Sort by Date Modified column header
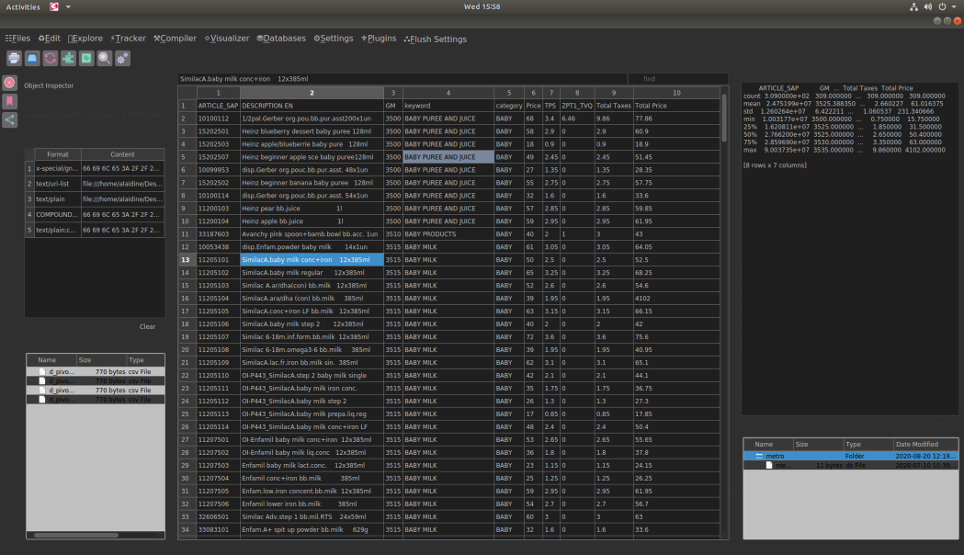The width and height of the screenshot is (964, 555). click(x=919, y=444)
